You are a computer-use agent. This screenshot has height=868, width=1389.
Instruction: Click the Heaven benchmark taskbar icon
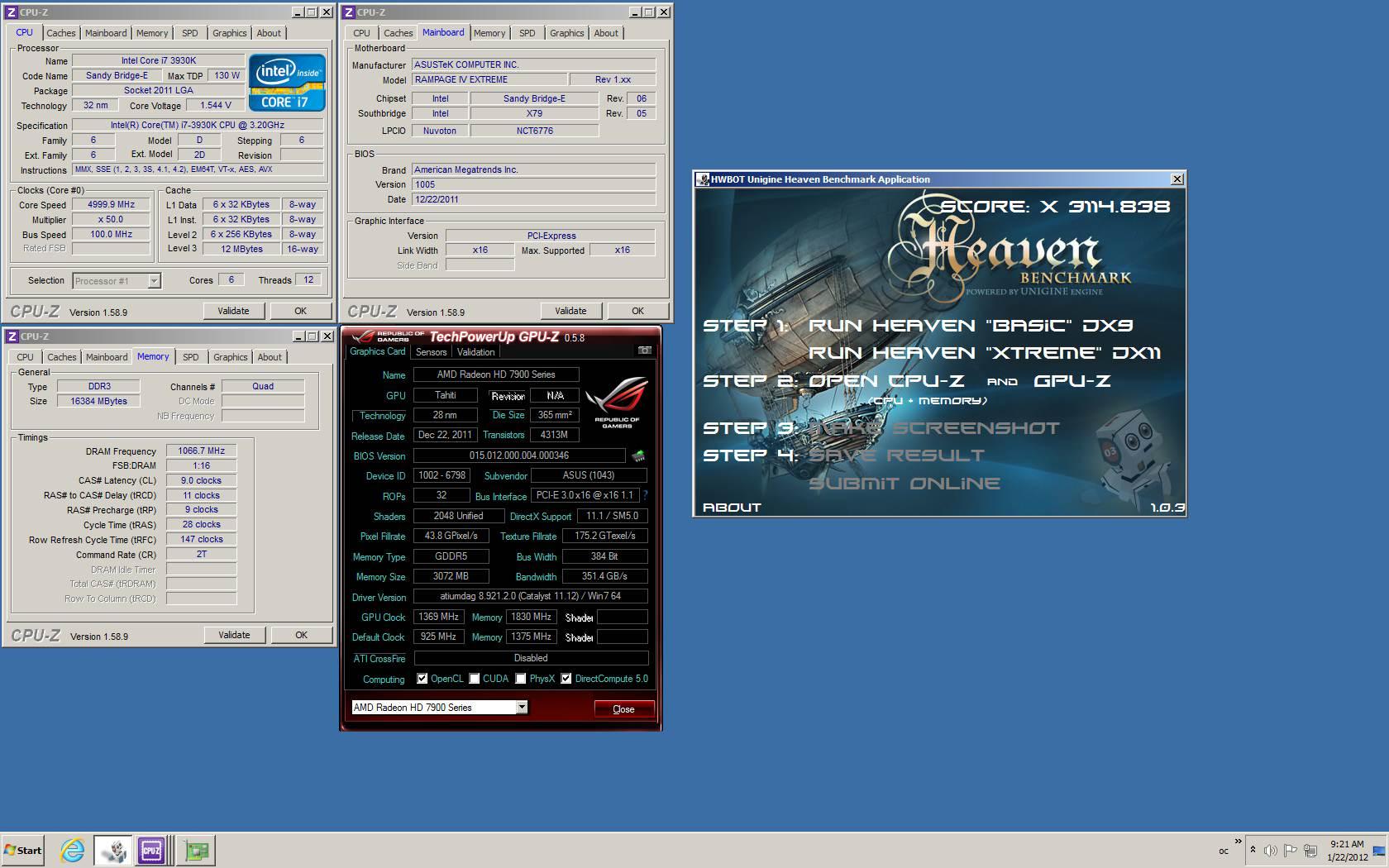pos(113,850)
